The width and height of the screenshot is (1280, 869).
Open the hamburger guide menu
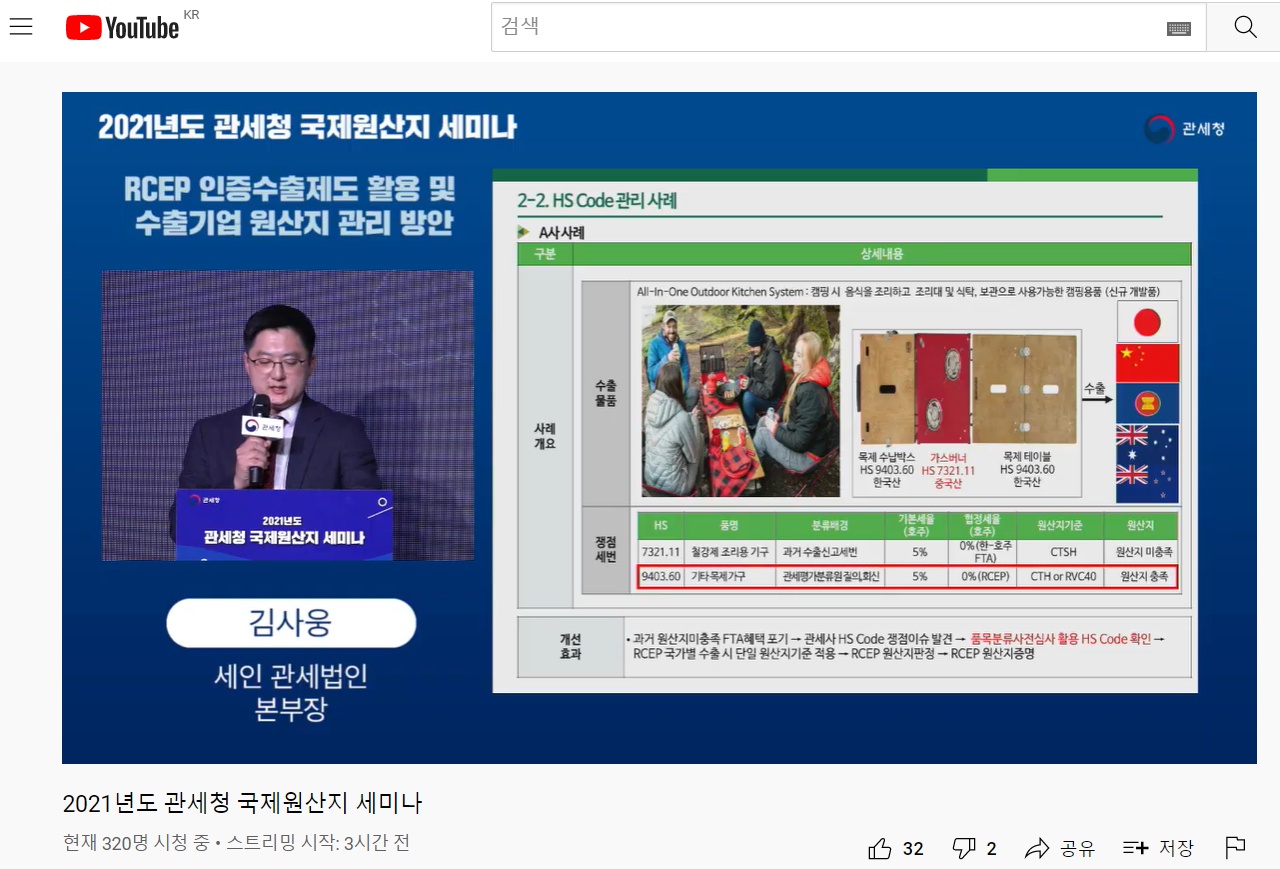(x=21, y=27)
